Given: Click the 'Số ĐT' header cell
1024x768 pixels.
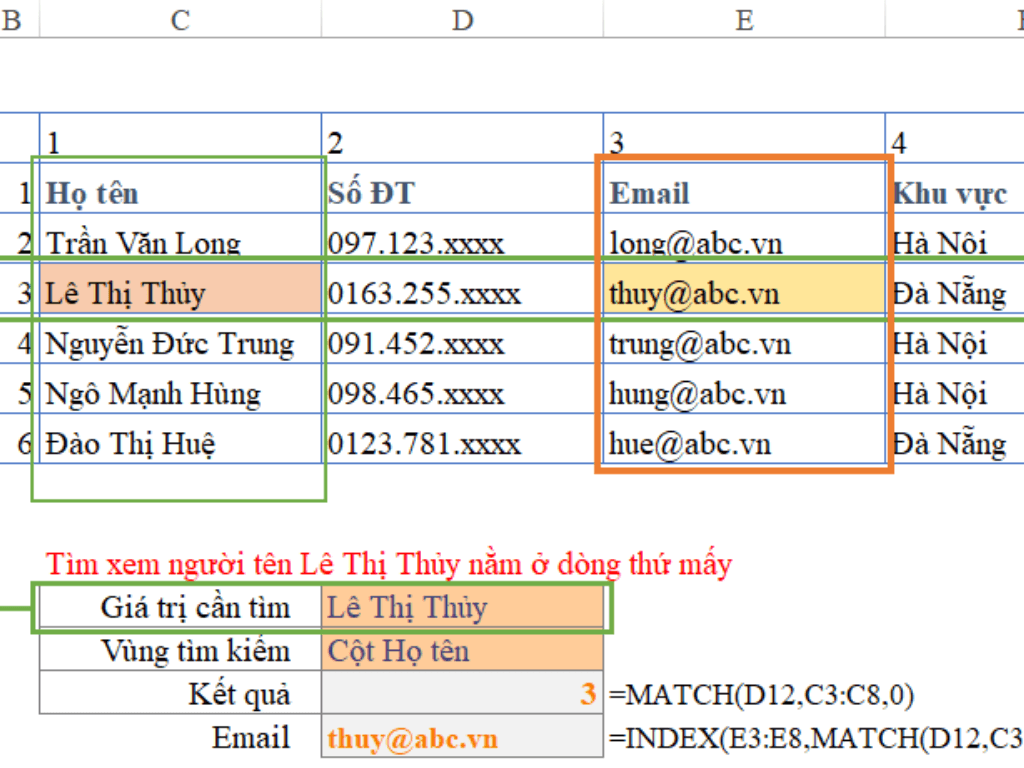Looking at the screenshot, I should (x=462, y=193).
